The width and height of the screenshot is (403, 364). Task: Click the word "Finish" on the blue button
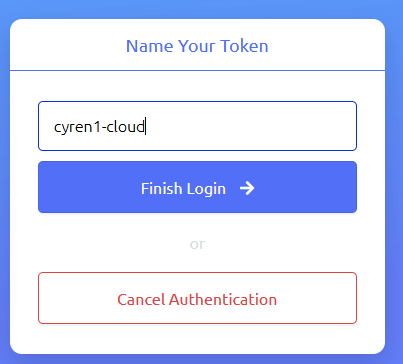coord(161,188)
